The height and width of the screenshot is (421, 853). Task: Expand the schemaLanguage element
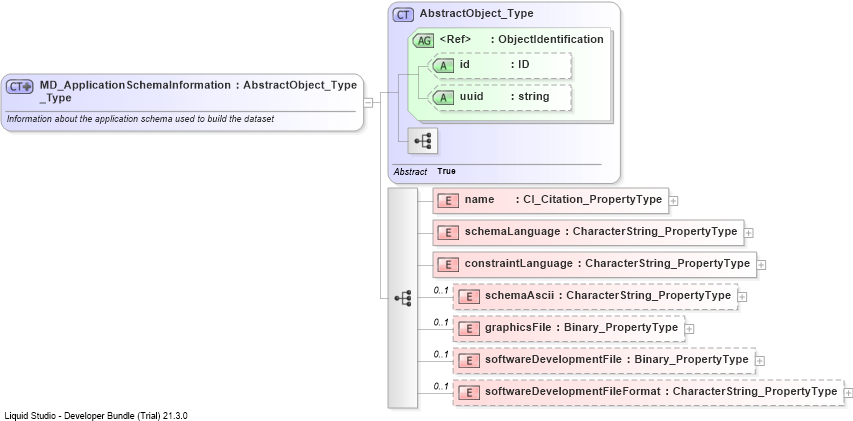point(749,233)
